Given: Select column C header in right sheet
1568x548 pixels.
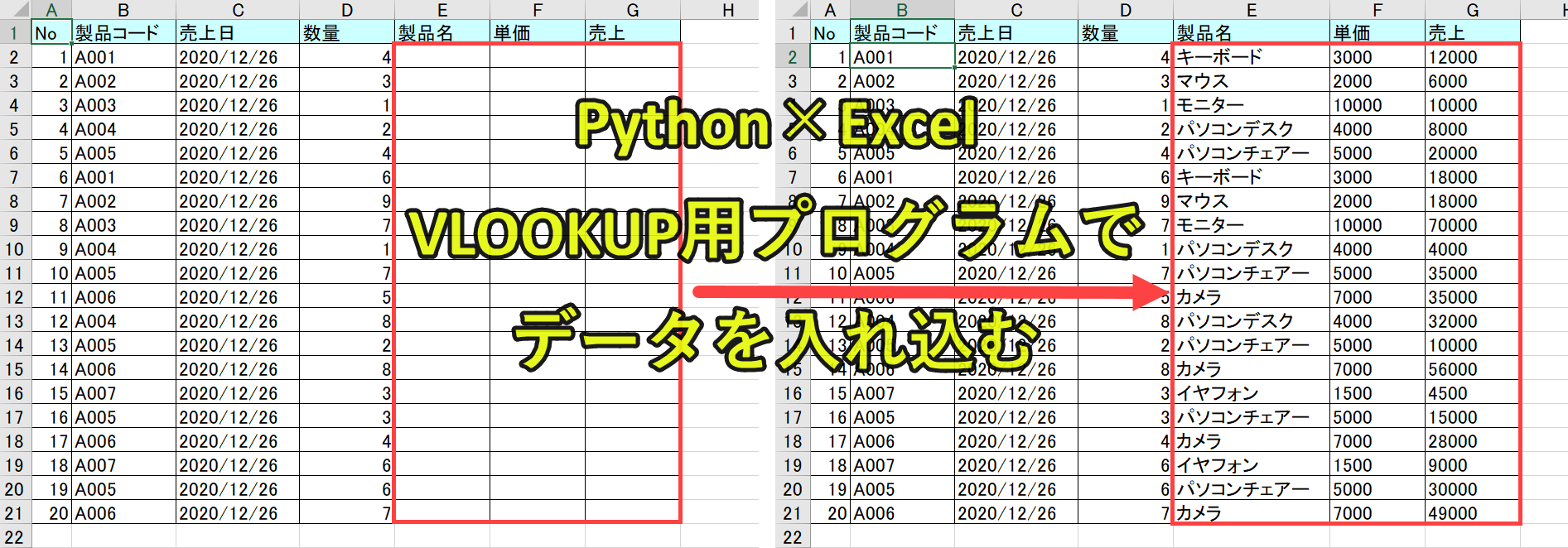Looking at the screenshot, I should tap(1016, 10).
